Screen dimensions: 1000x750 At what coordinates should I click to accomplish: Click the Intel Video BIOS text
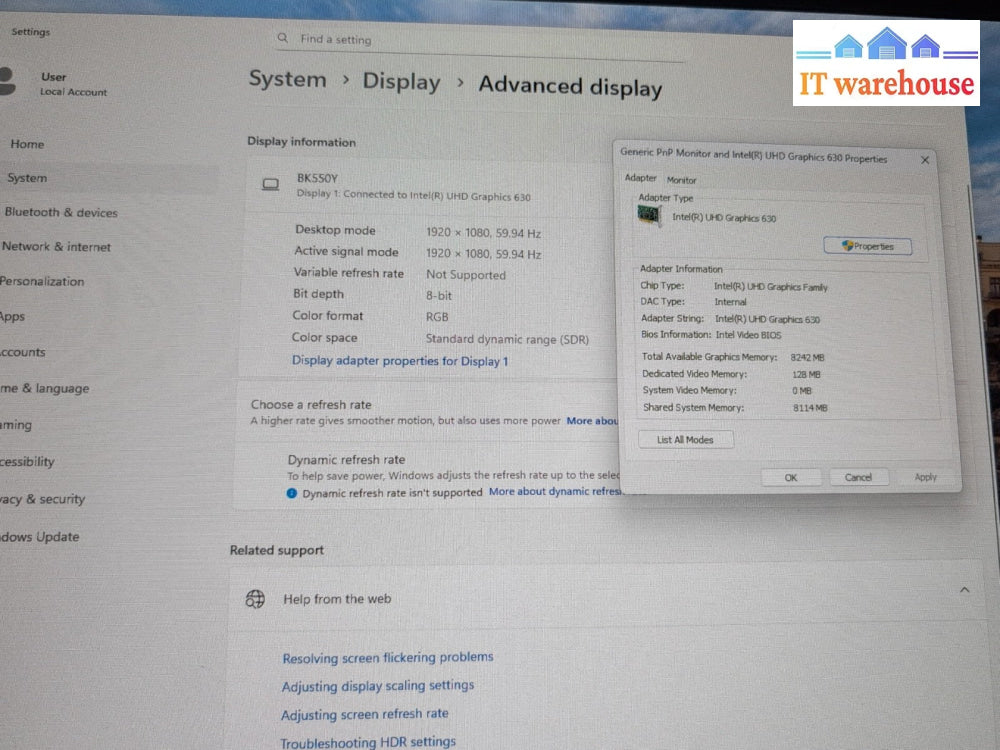[x=748, y=335]
